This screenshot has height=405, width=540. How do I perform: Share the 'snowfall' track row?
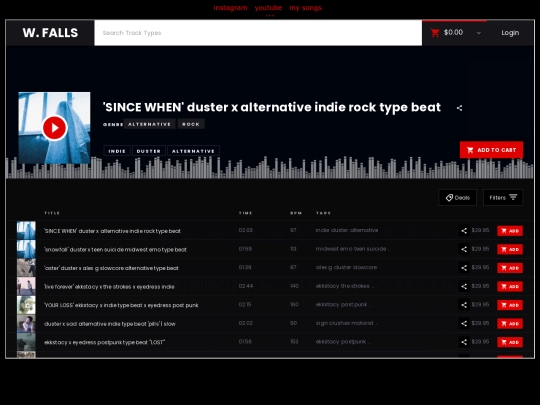[x=464, y=249]
